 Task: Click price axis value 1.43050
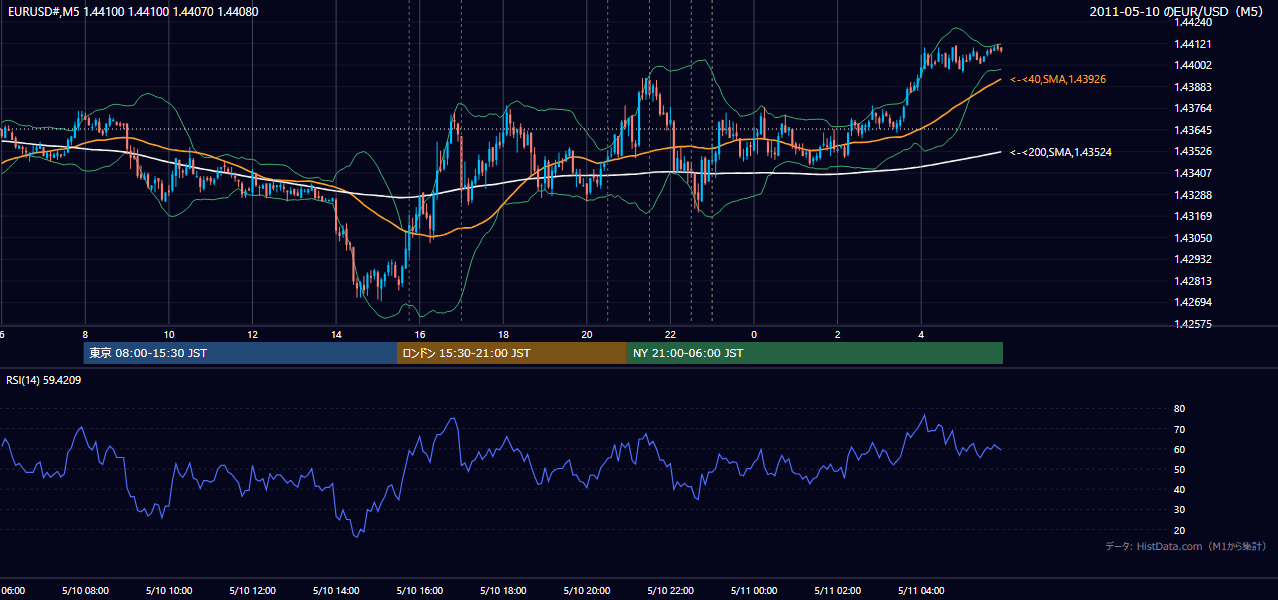pyautogui.click(x=1192, y=238)
